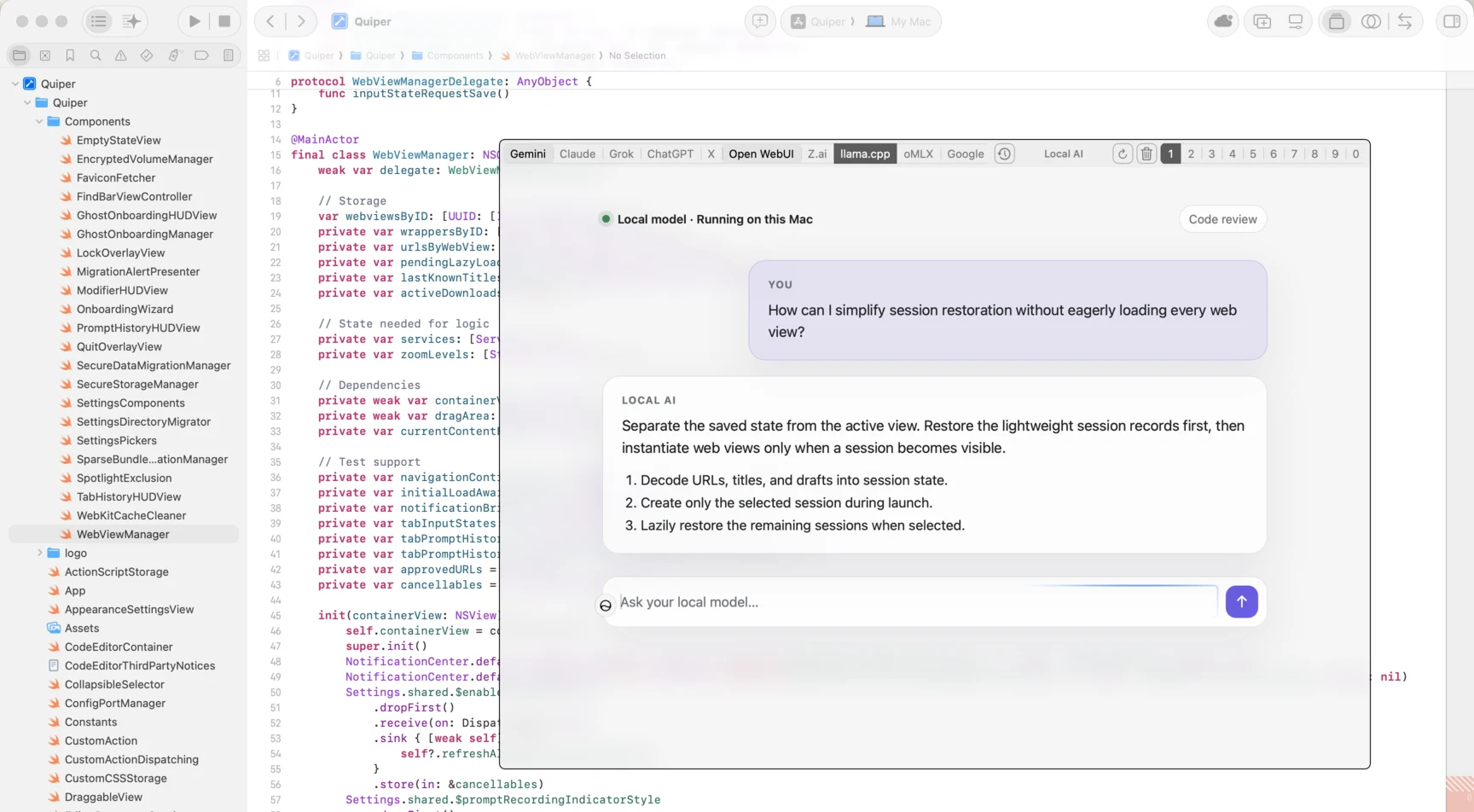
Task: Toggle the navigator list view button
Action: tap(99, 21)
